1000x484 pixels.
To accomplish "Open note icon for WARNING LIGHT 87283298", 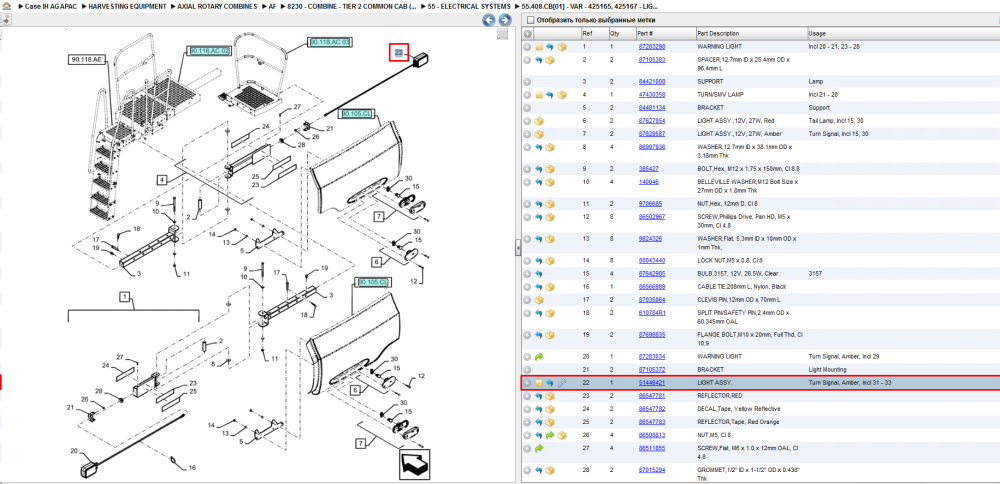I will point(539,47).
